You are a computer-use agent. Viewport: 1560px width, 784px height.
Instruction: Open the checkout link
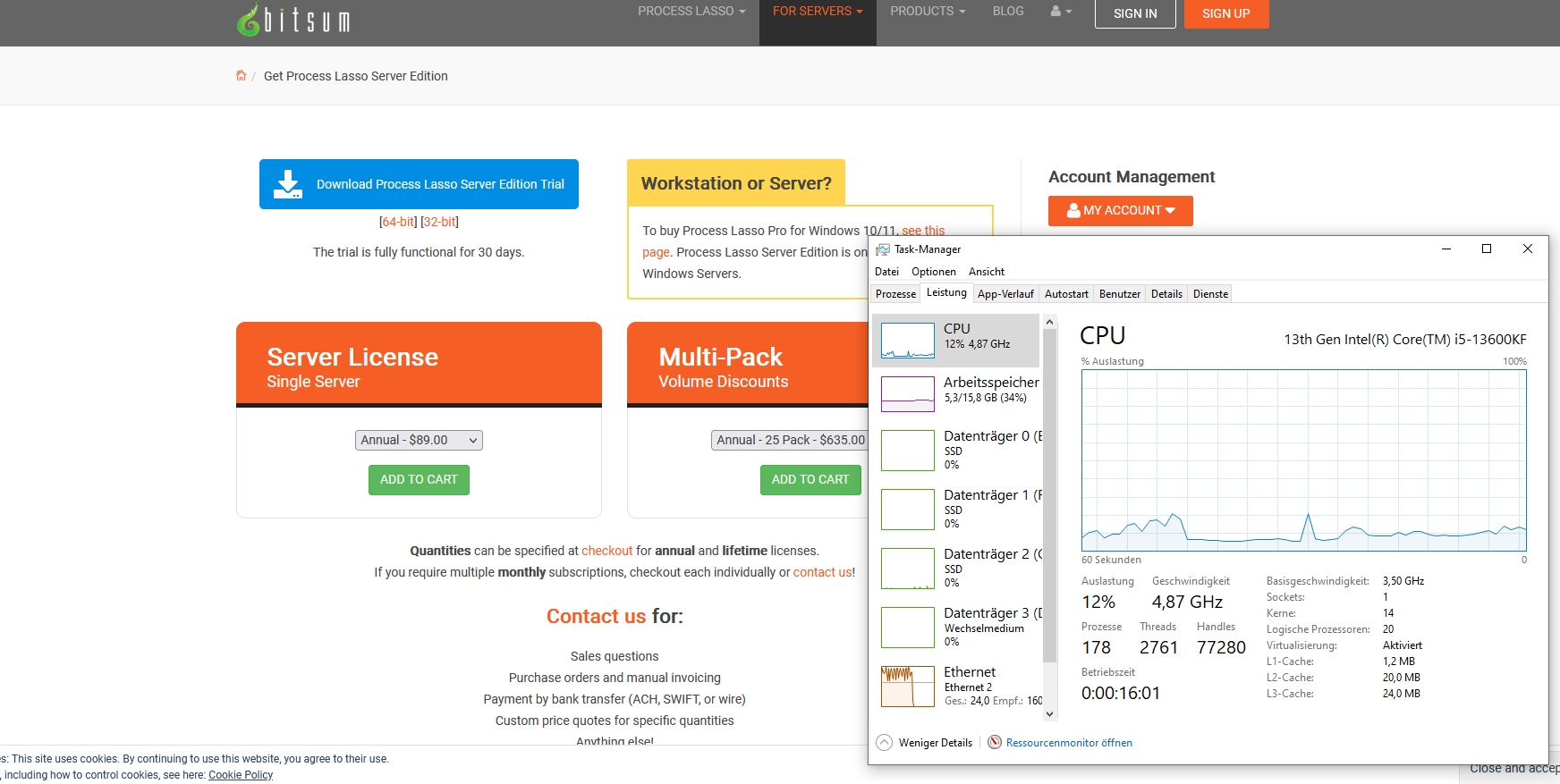tap(607, 551)
